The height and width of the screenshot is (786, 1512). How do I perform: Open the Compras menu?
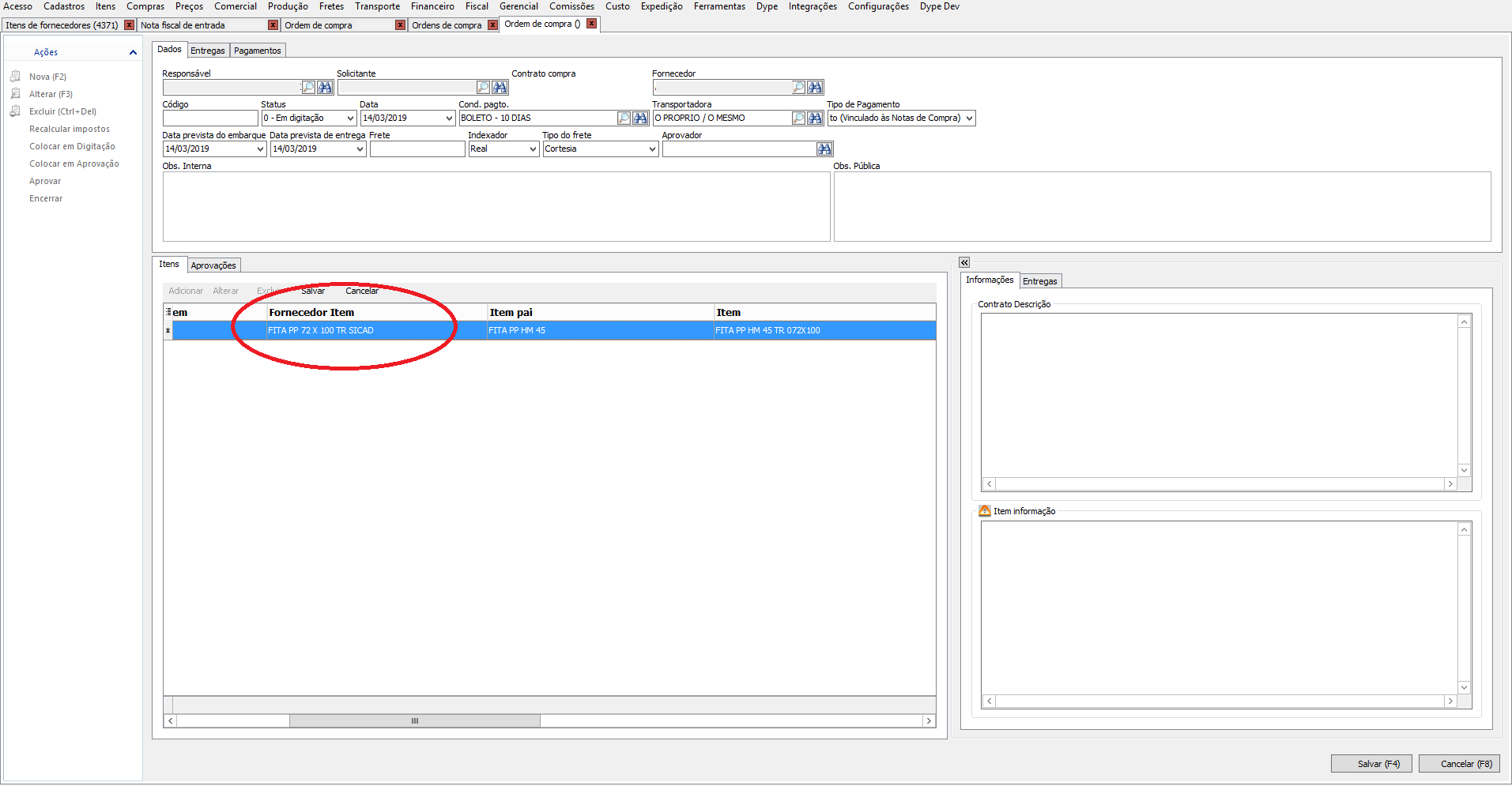[145, 6]
